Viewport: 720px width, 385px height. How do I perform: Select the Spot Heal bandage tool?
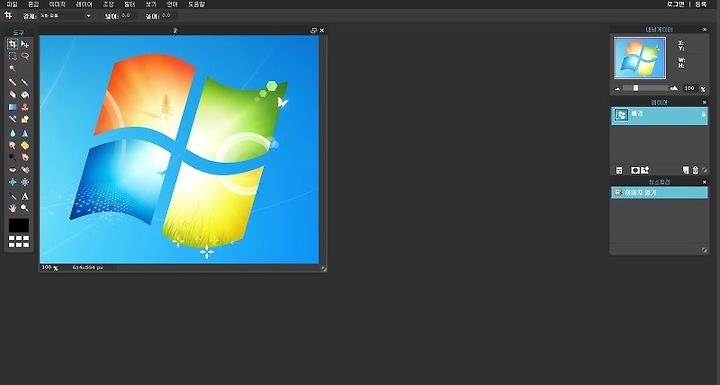25,170
